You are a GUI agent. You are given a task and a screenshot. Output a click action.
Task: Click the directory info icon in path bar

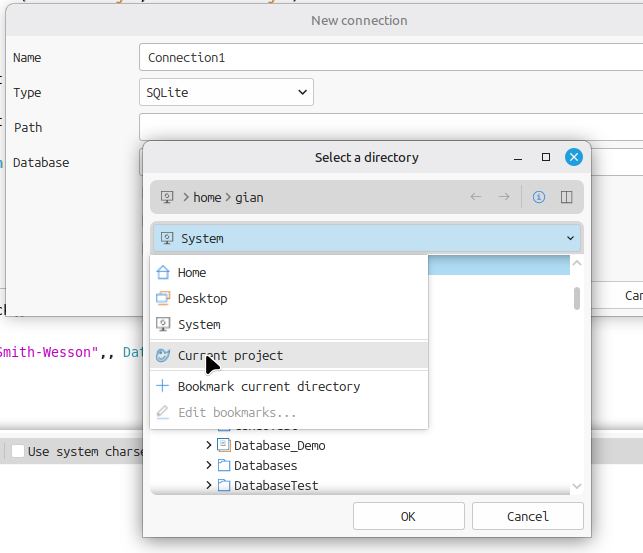click(x=539, y=197)
